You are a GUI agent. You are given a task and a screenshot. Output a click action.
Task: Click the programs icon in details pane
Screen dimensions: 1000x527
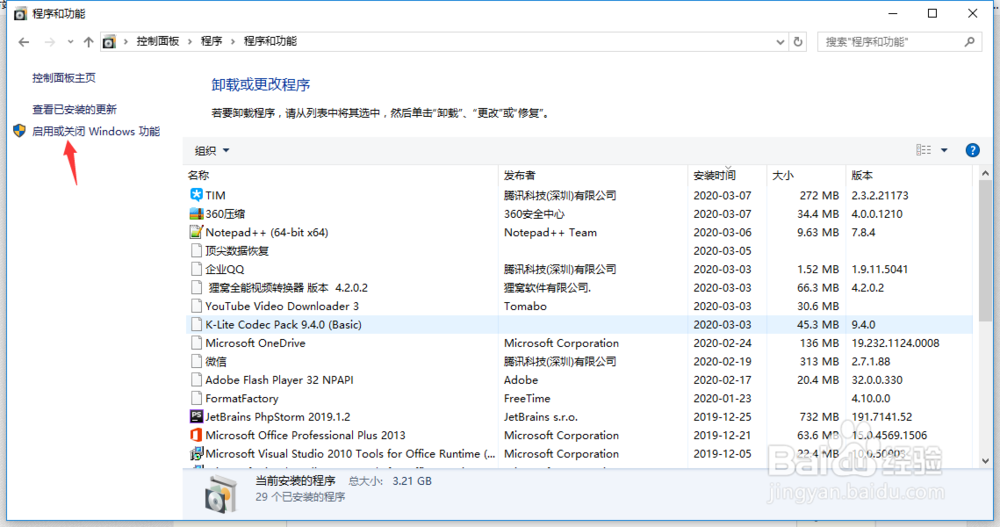pyautogui.click(x=221, y=494)
